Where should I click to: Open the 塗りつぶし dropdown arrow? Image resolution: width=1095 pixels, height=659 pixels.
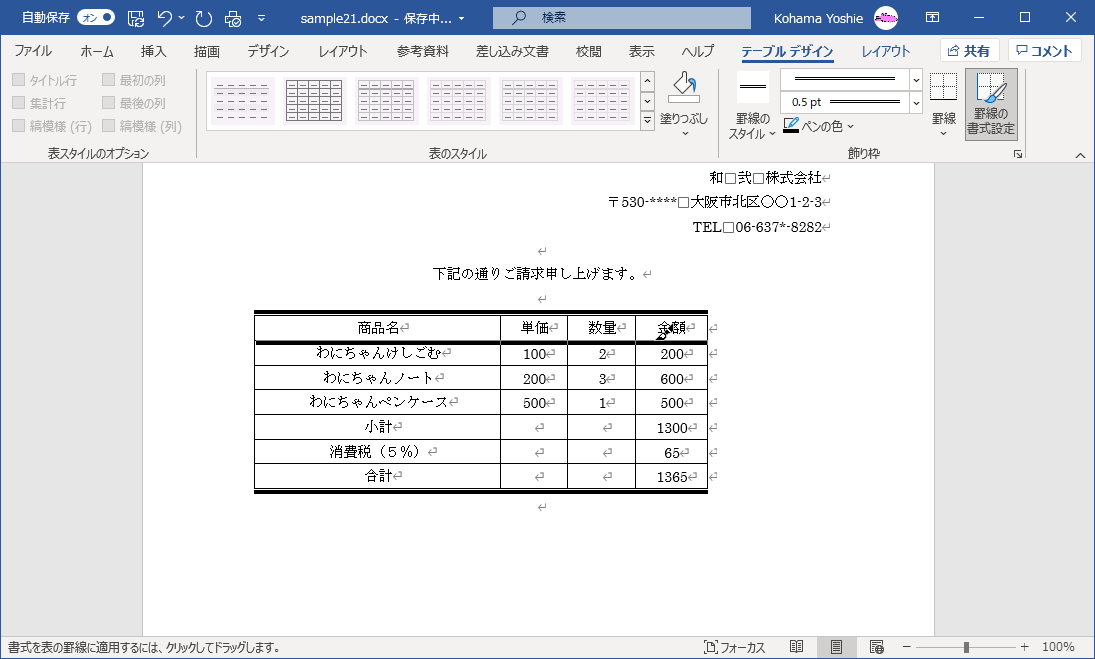click(684, 133)
